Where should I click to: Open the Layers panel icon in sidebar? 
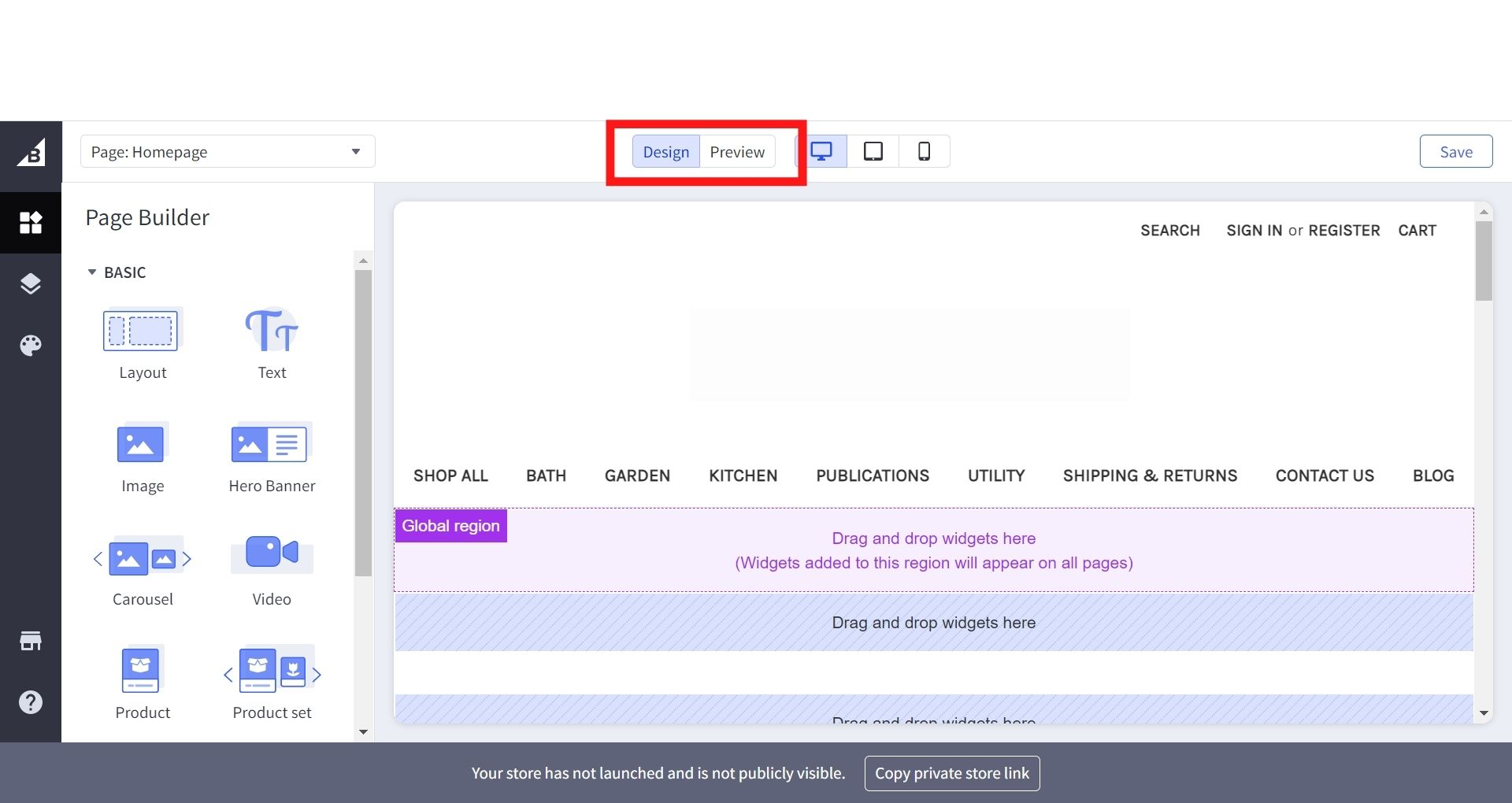coord(31,283)
